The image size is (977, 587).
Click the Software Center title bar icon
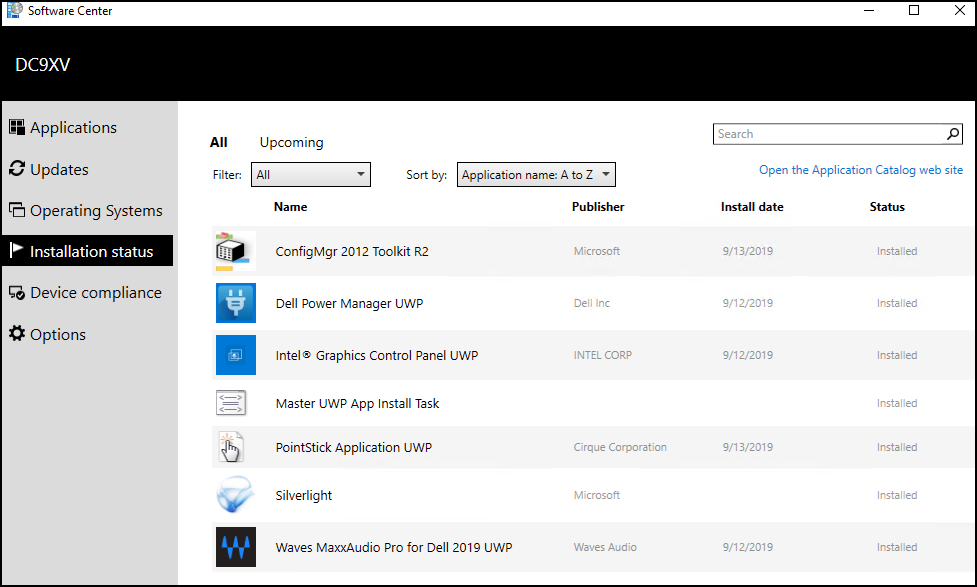coord(14,10)
